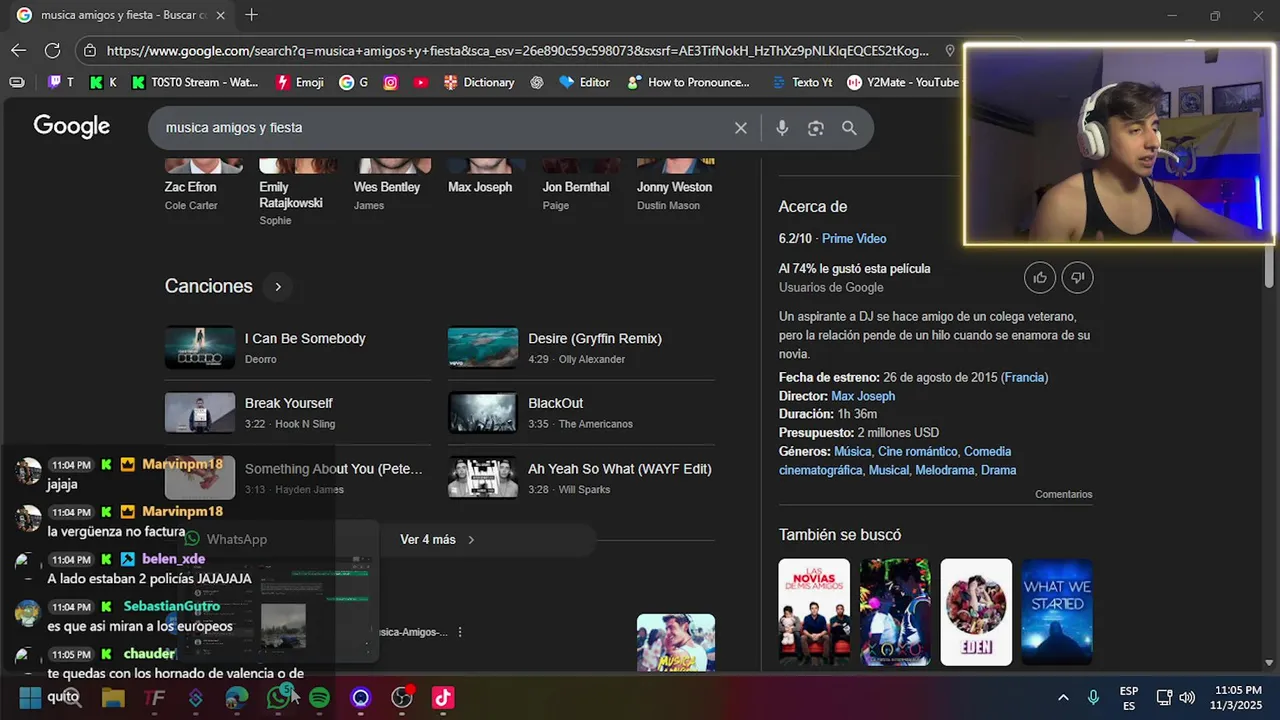Open the Twitch bookmark labeled T
1280x720 pixels.
61,82
